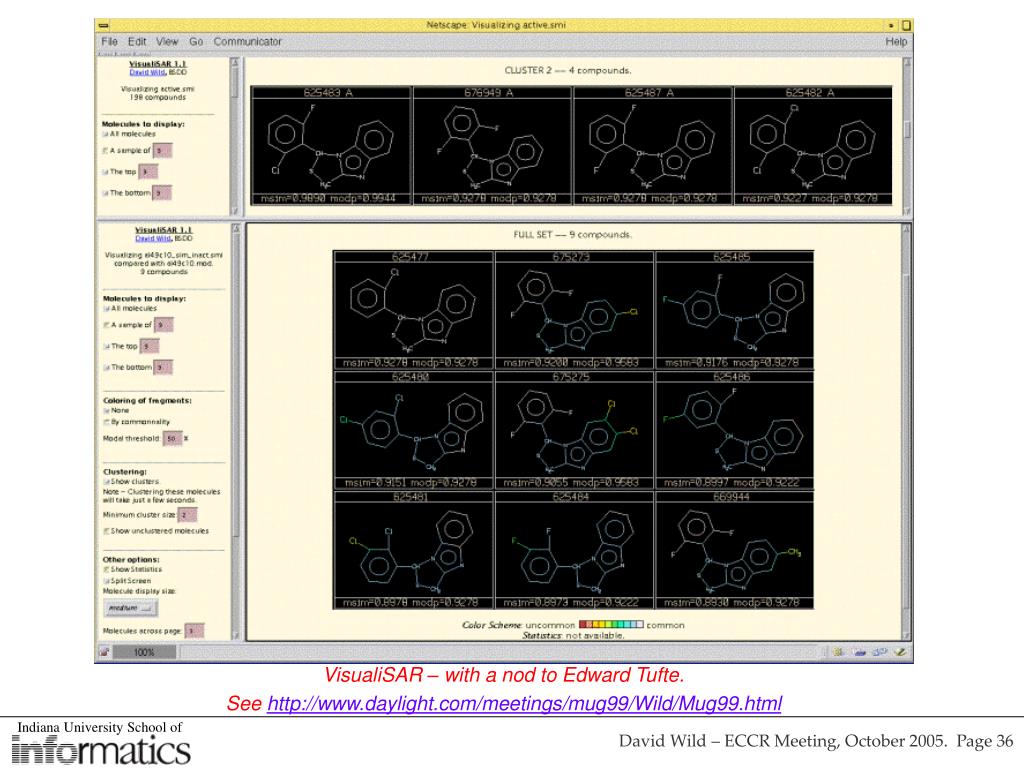1024x768 pixels.
Task: Open the daylight.com Mug99 hyperlink
Action: point(524,703)
